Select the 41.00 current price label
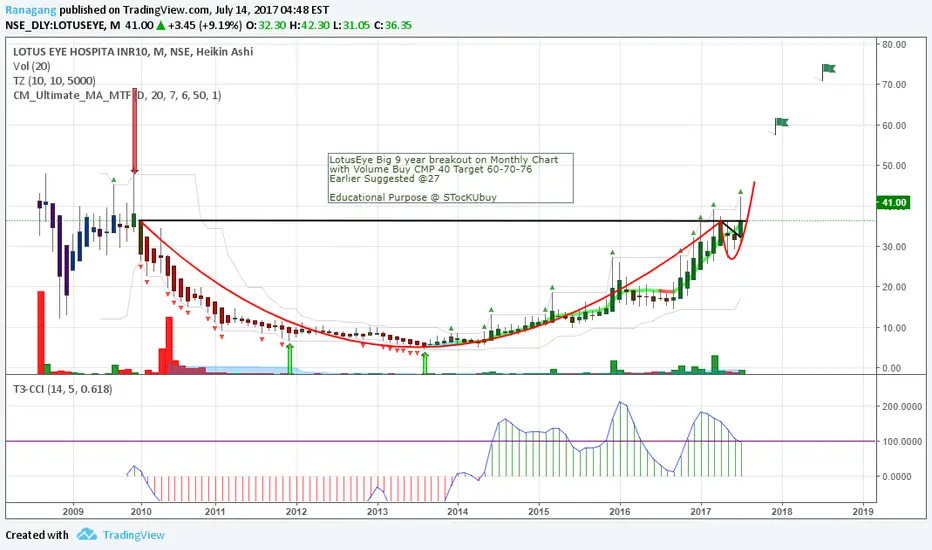 (x=893, y=203)
